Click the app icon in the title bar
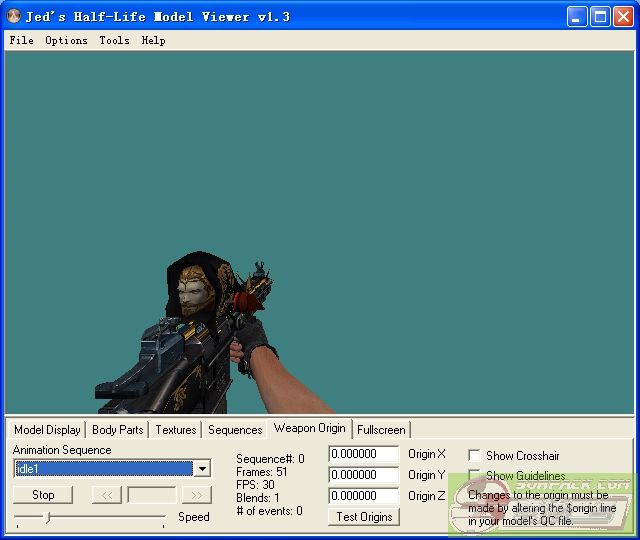The width and height of the screenshot is (640, 540). pyautogui.click(x=14, y=17)
